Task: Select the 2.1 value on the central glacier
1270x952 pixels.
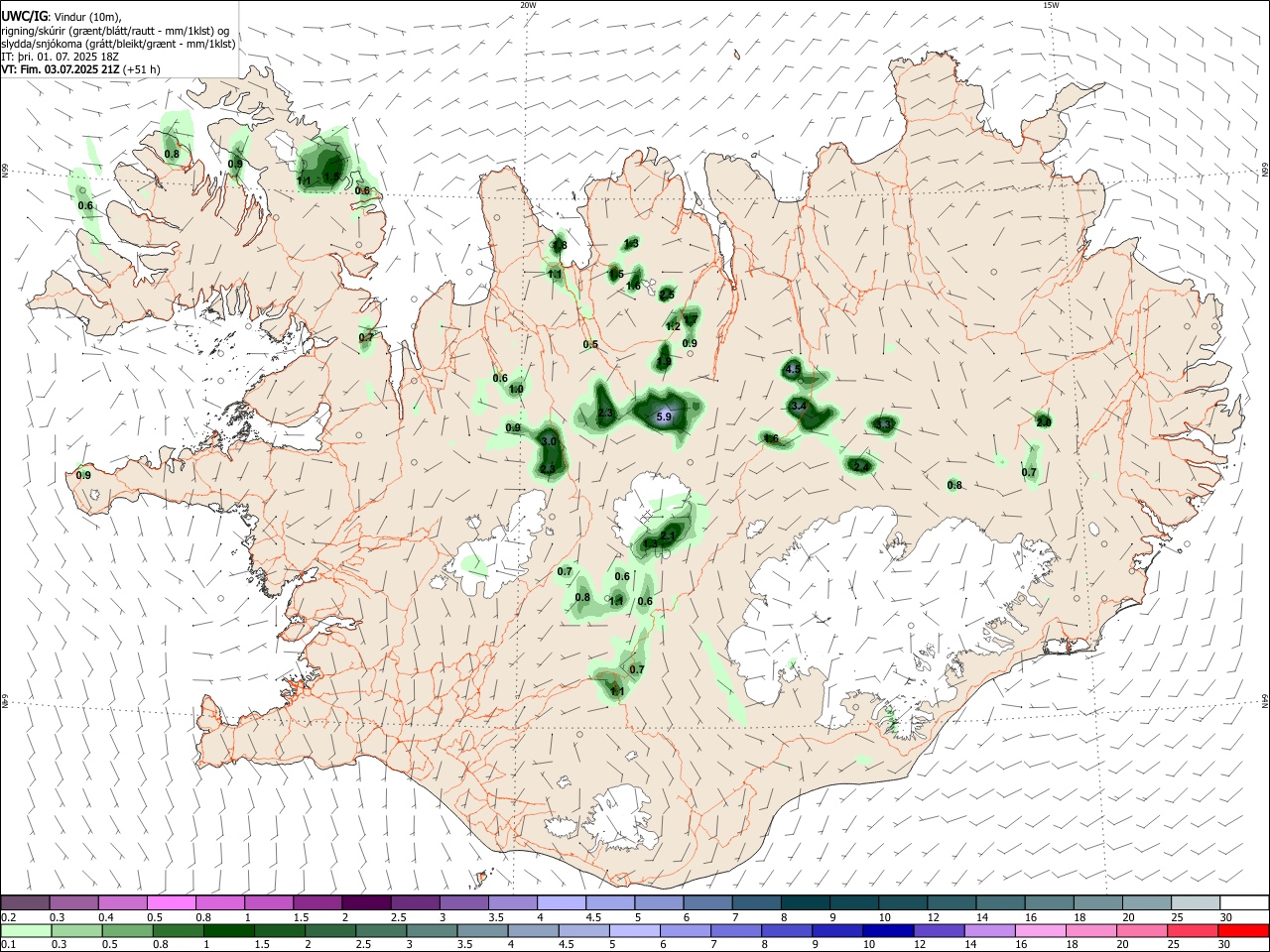Action: click(669, 535)
